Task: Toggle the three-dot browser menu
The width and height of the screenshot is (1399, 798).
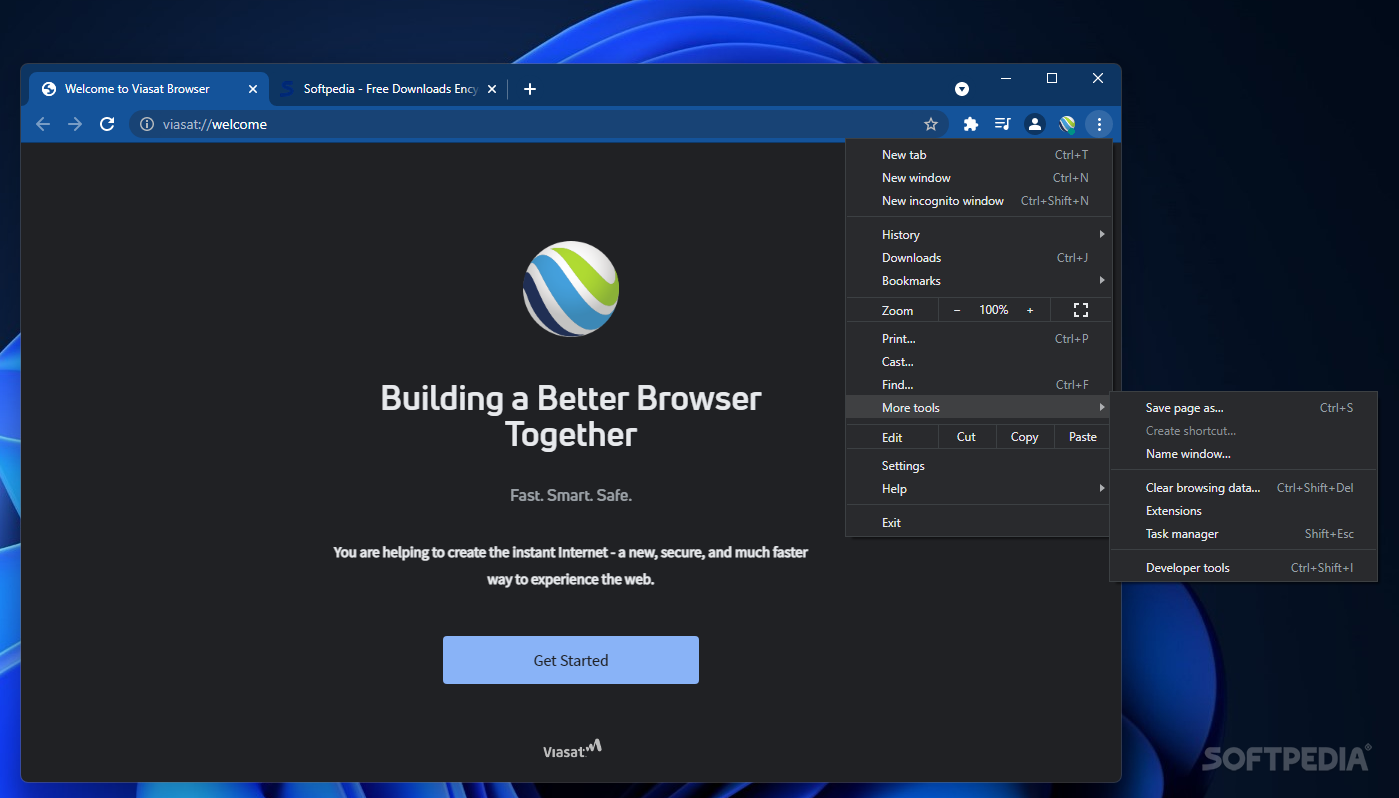Action: (1099, 124)
